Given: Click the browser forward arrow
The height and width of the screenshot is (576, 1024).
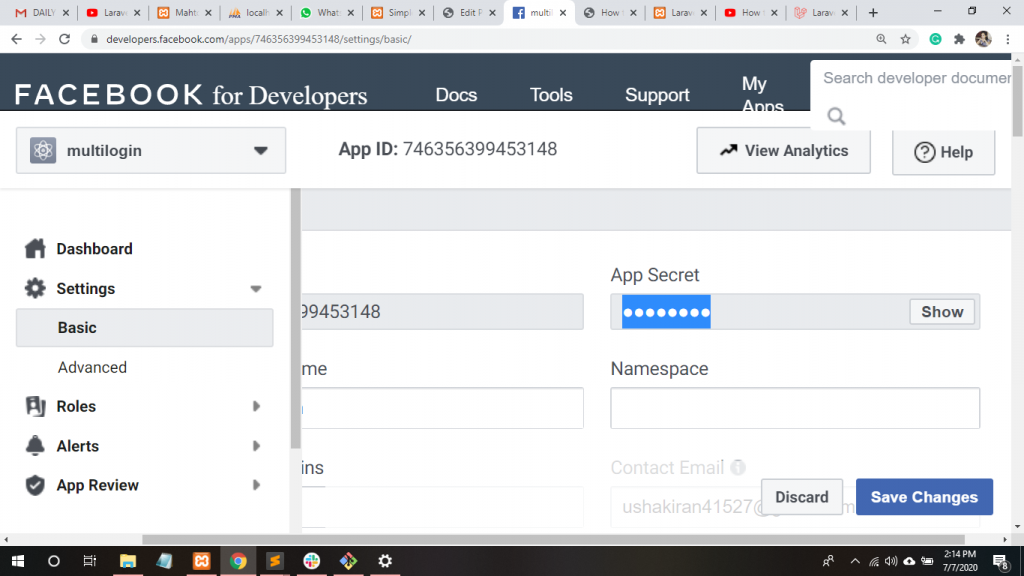Looking at the screenshot, I should (40, 39).
